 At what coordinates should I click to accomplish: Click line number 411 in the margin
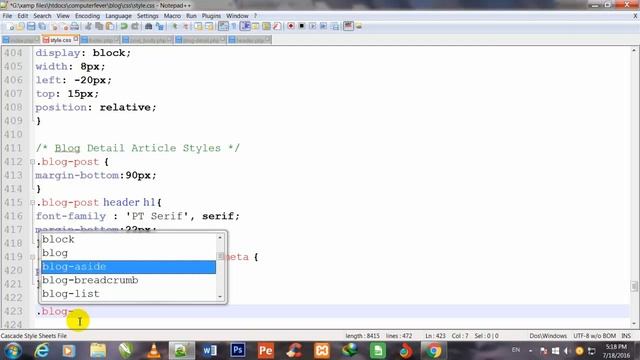13,148
